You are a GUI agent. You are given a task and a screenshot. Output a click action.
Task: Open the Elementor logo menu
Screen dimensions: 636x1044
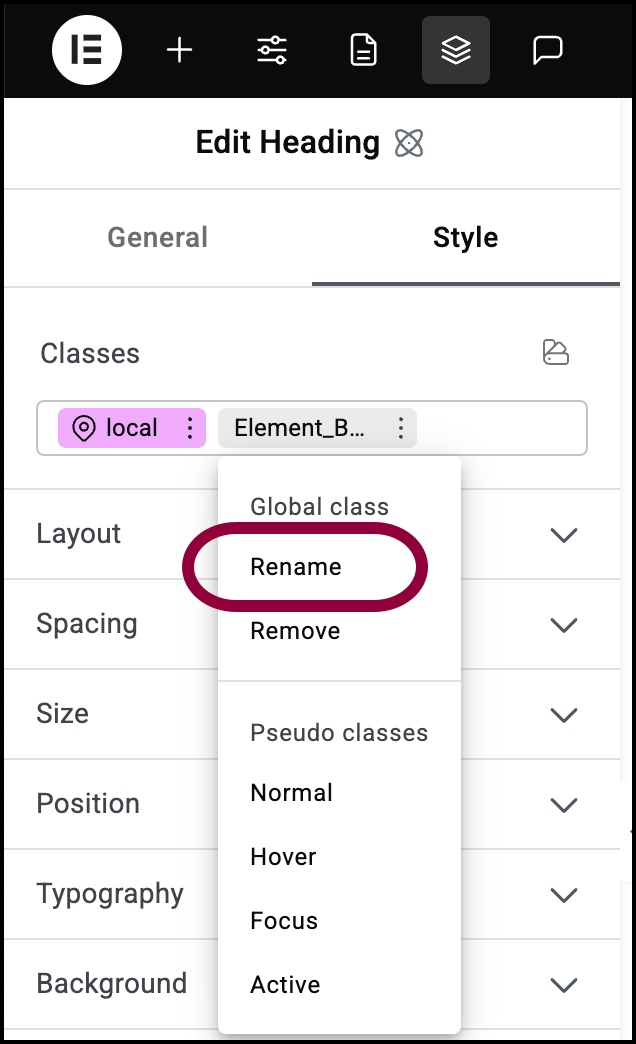click(87, 50)
